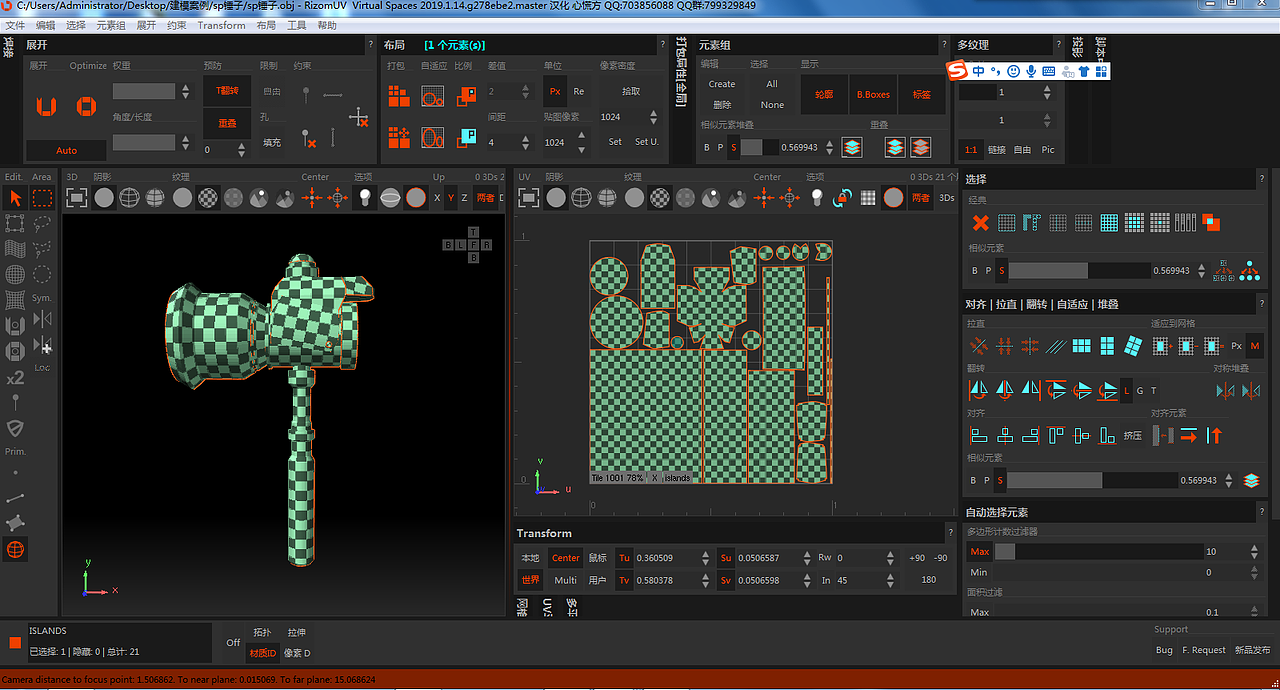
Task: Click the similarity slider in the 元素组 panel
Action: [x=759, y=147]
